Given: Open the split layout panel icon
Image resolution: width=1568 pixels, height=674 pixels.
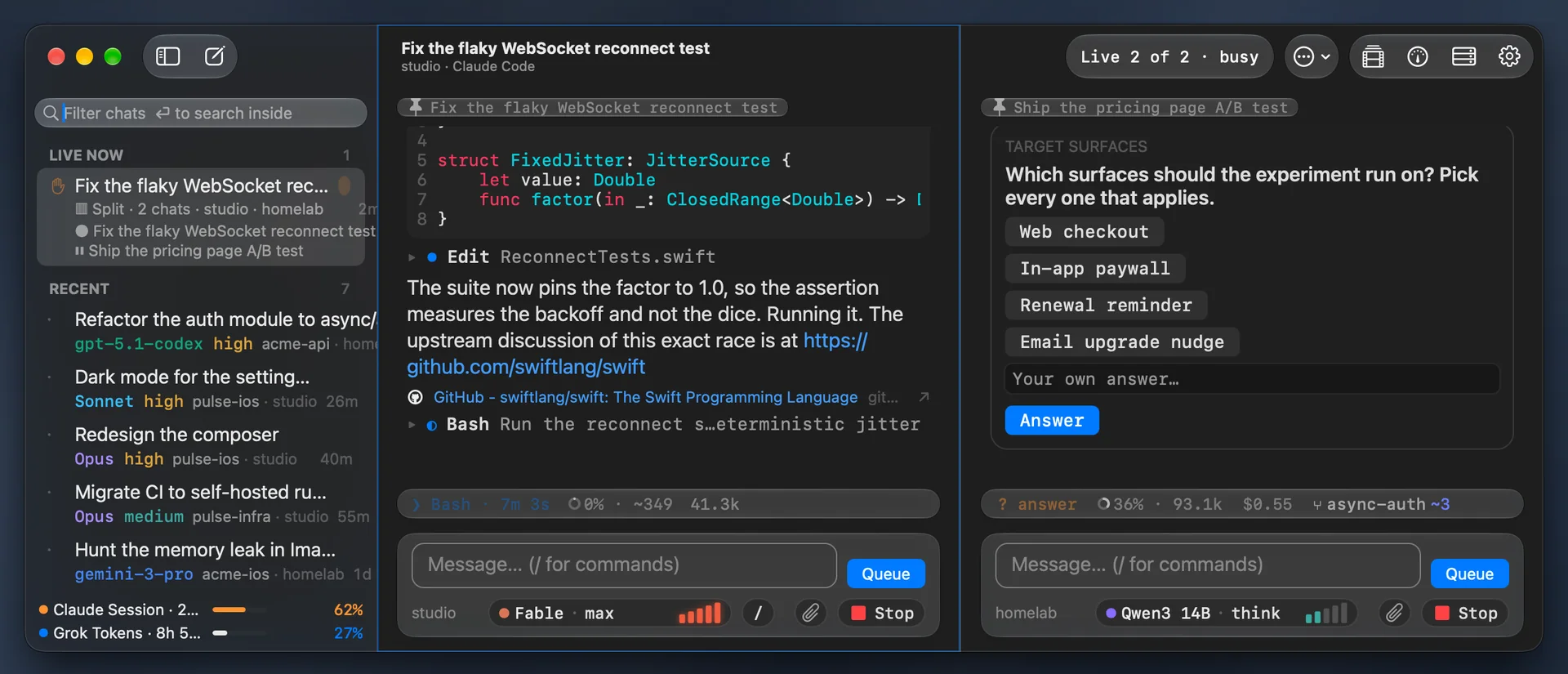Looking at the screenshot, I should coord(1463,56).
